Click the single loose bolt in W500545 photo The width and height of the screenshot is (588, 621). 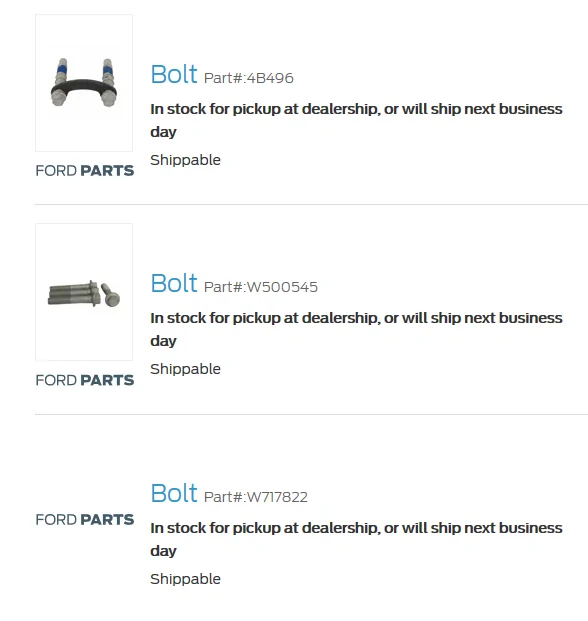point(111,295)
